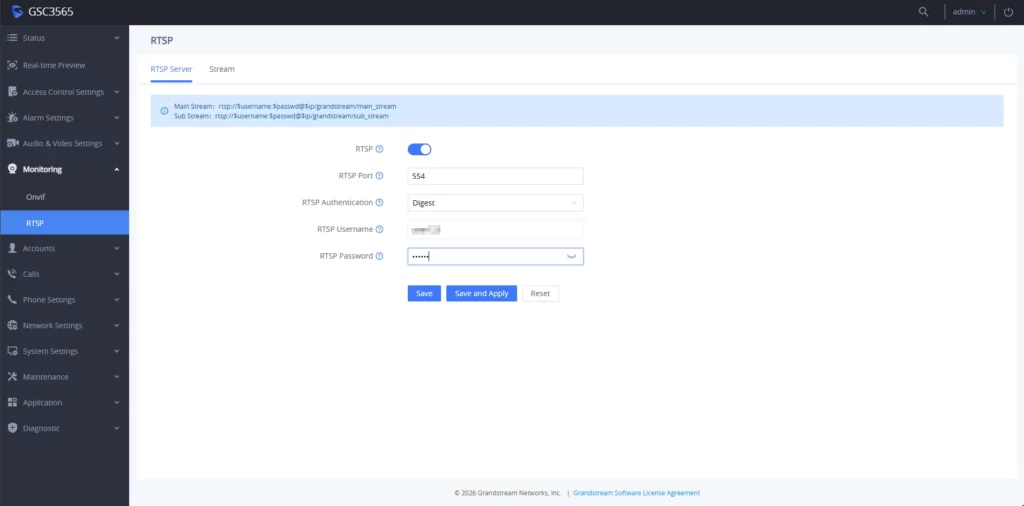This screenshot has width=1024, height=506.
Task: Click the Reset button
Action: [540, 294]
